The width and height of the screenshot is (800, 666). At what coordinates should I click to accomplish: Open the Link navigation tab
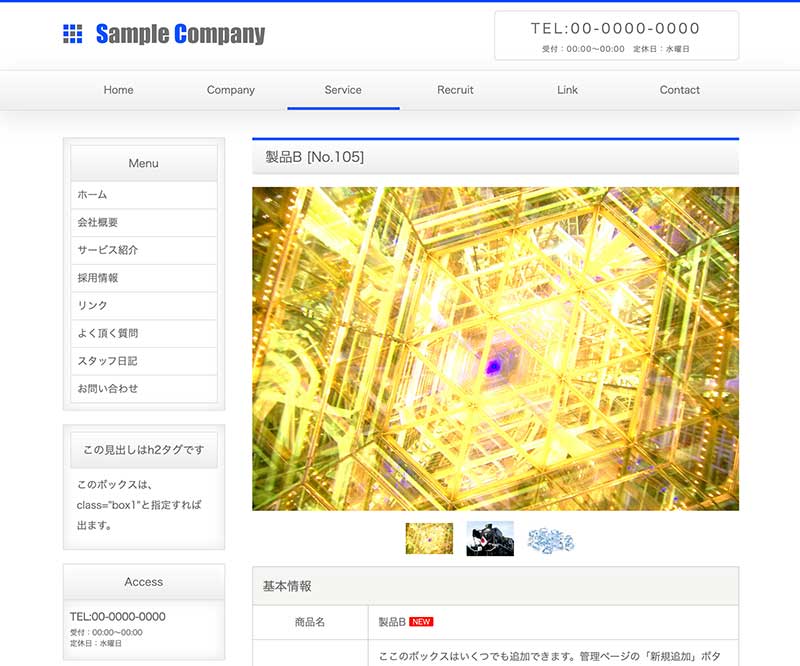pos(567,90)
